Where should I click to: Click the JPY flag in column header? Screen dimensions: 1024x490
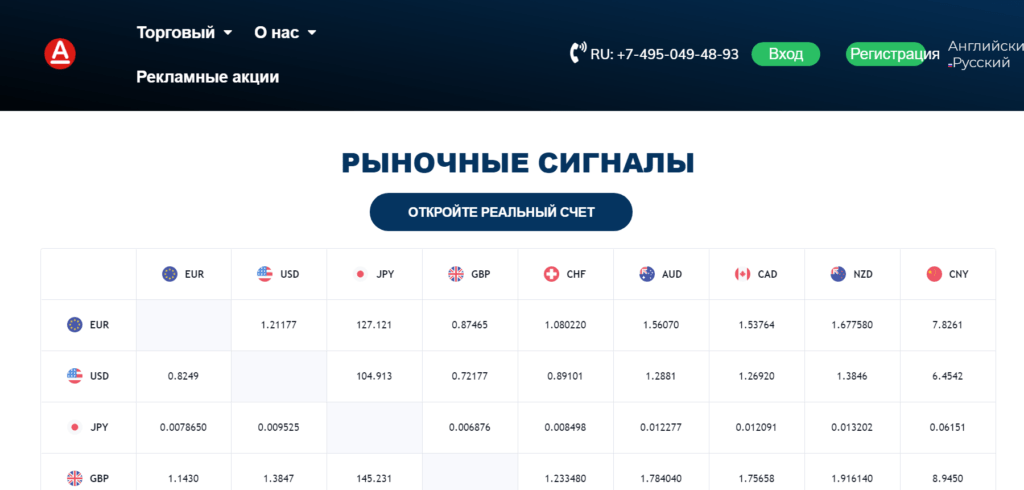pyautogui.click(x=360, y=274)
